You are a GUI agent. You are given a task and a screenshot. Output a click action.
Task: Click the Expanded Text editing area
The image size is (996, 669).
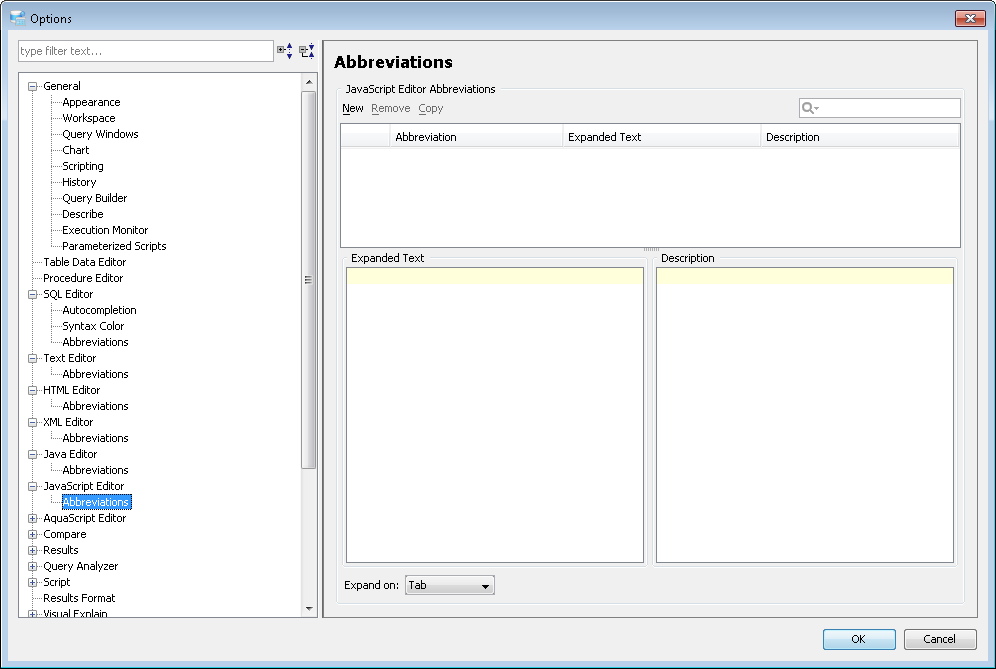coord(495,415)
